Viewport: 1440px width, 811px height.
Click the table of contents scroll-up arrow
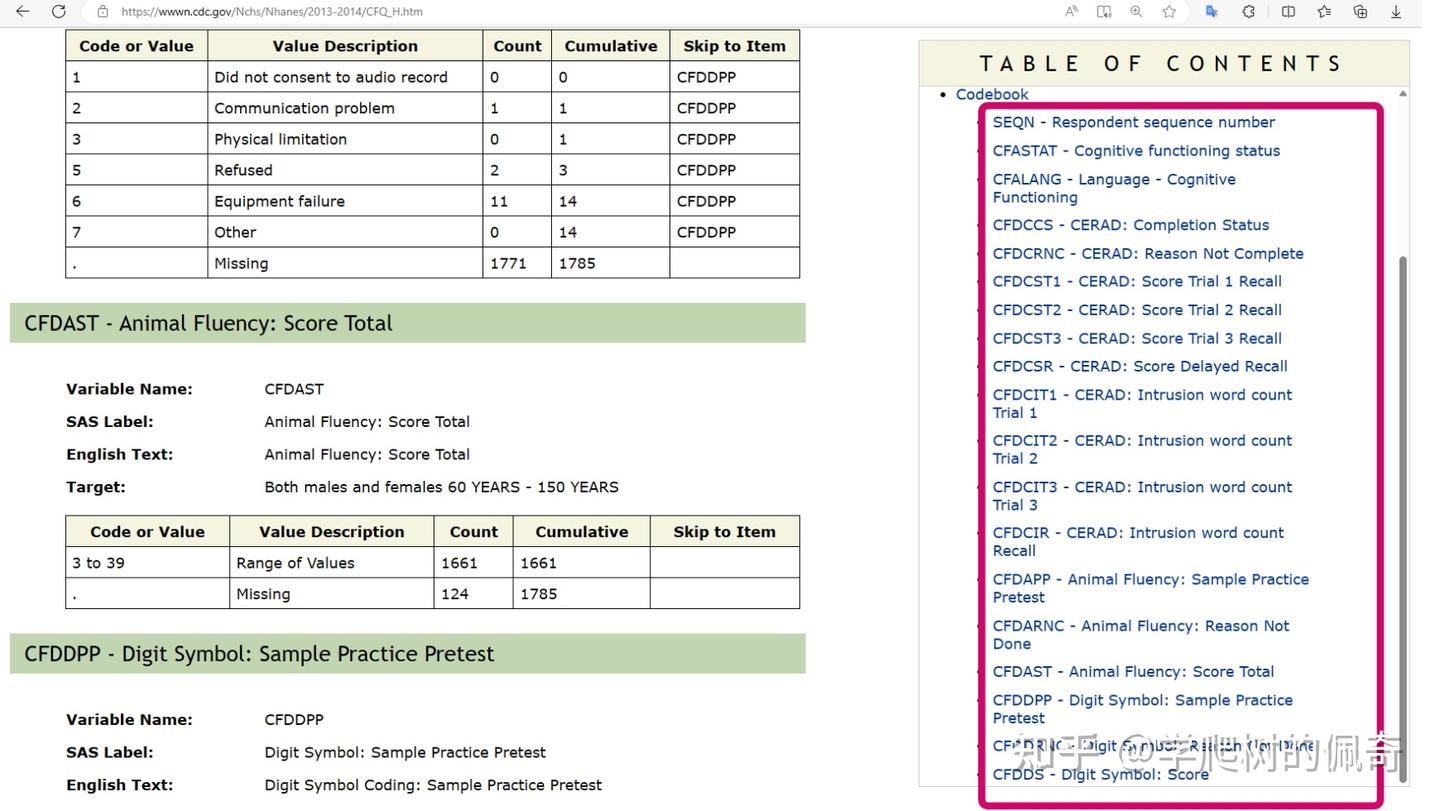tap(1402, 94)
